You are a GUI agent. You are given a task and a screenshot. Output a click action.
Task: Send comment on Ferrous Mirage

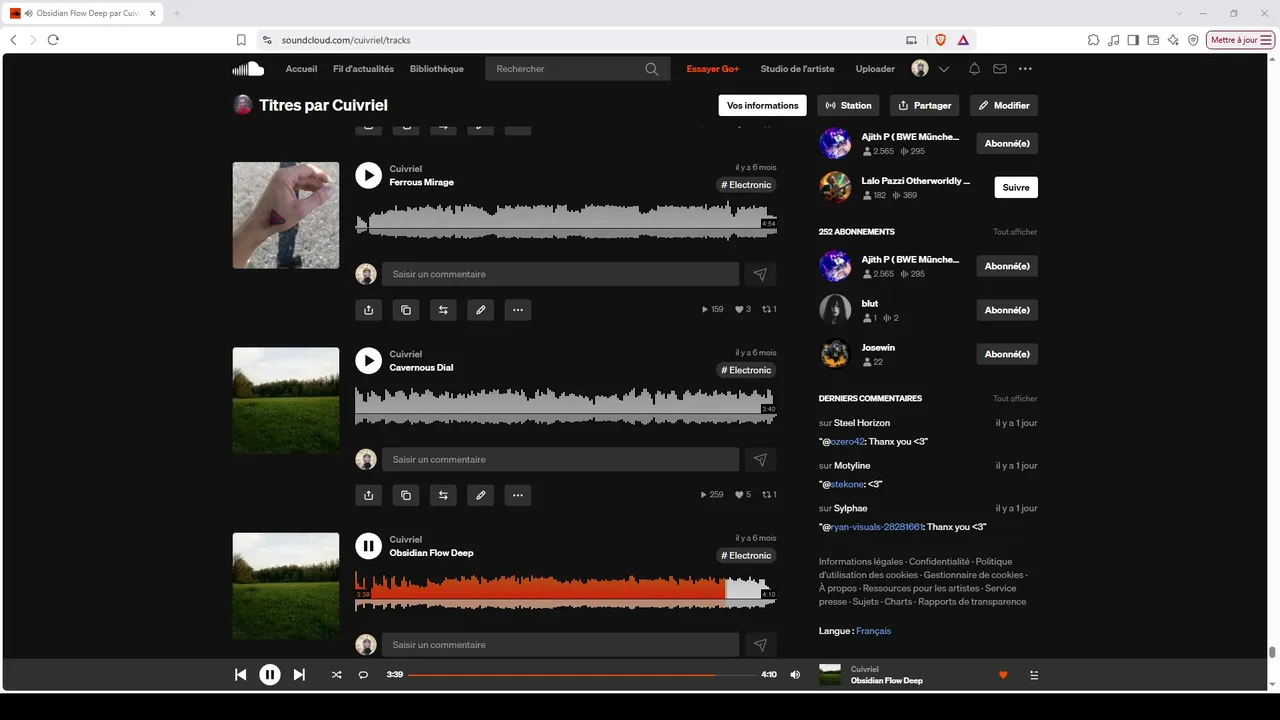(760, 274)
